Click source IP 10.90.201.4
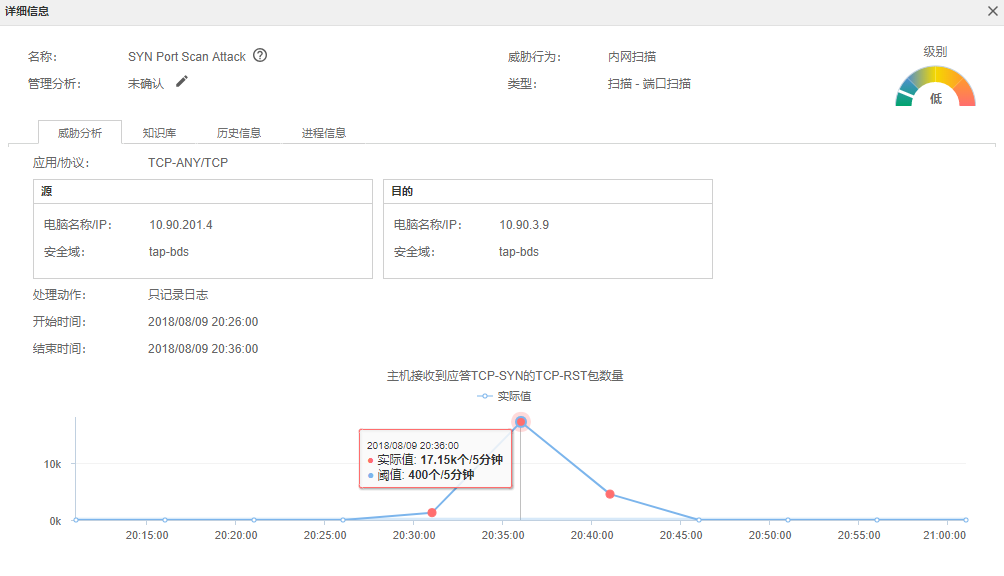 click(x=181, y=225)
